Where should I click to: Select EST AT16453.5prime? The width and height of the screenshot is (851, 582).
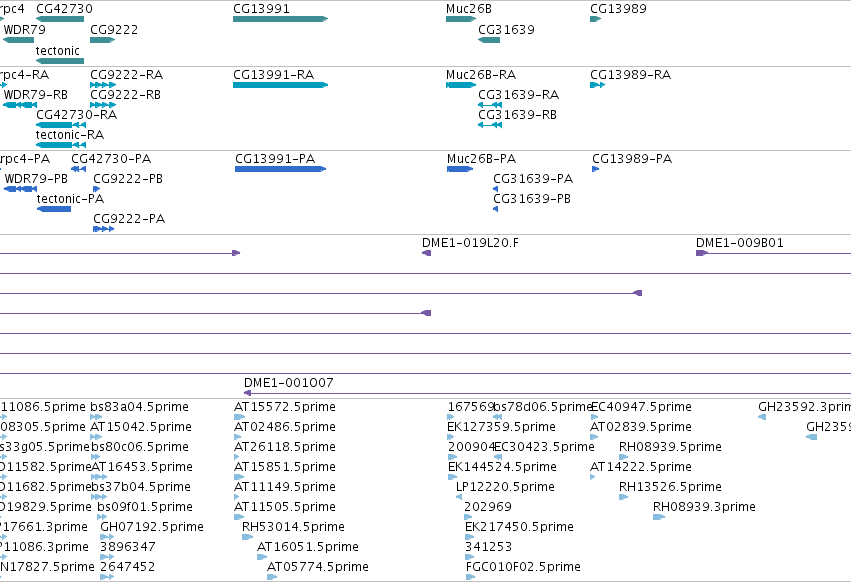coord(142,467)
